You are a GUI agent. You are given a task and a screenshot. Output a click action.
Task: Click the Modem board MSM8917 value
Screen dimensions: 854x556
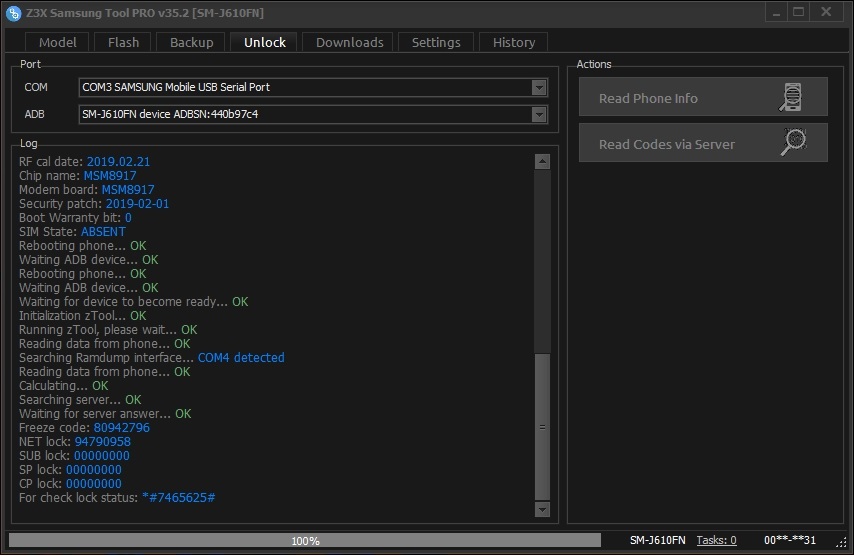click(128, 190)
